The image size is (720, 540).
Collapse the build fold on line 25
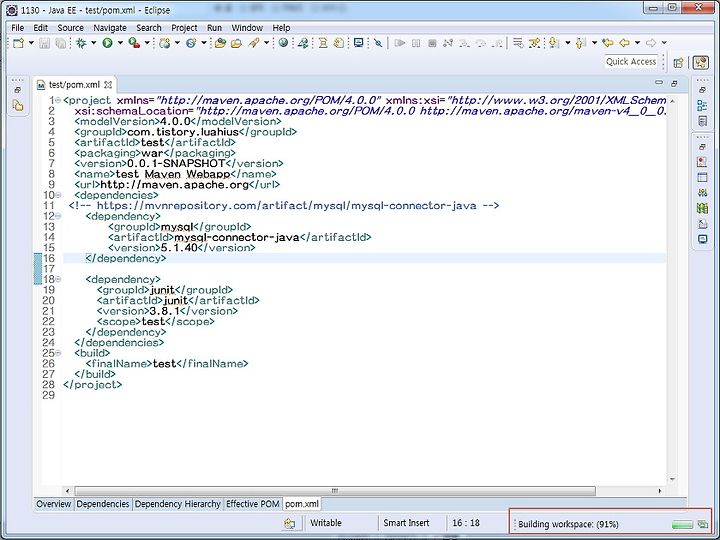coord(58,353)
